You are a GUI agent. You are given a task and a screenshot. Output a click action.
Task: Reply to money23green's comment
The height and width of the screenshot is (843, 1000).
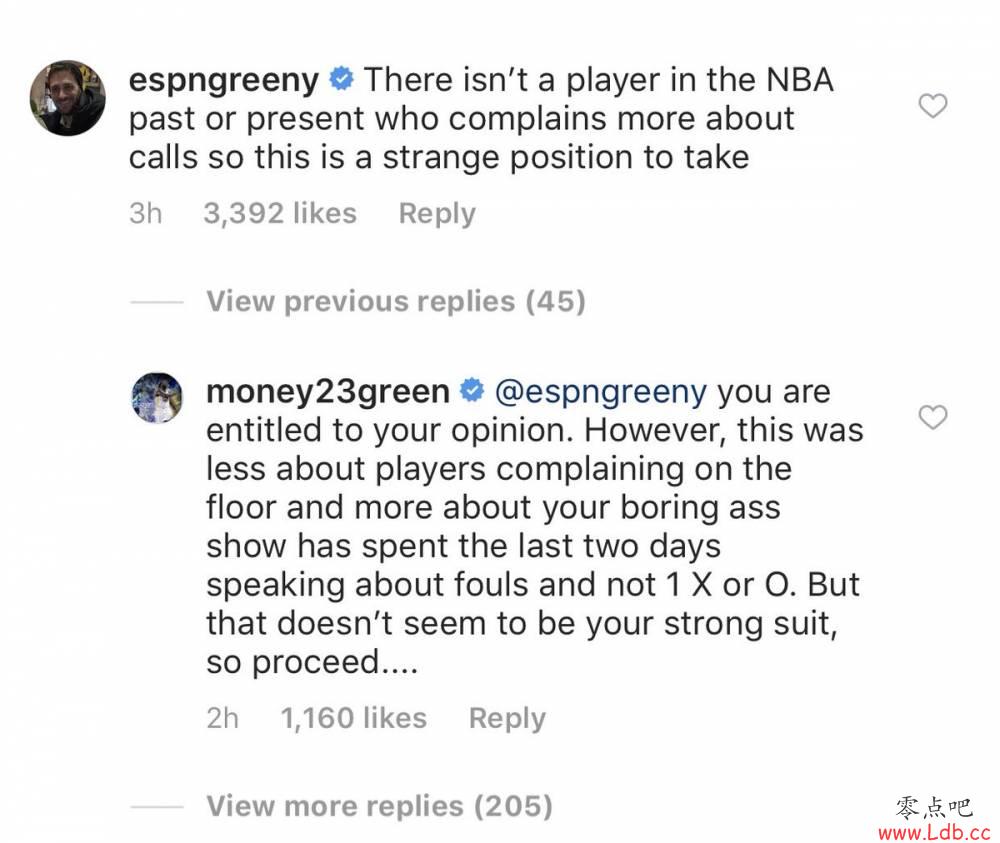point(507,719)
